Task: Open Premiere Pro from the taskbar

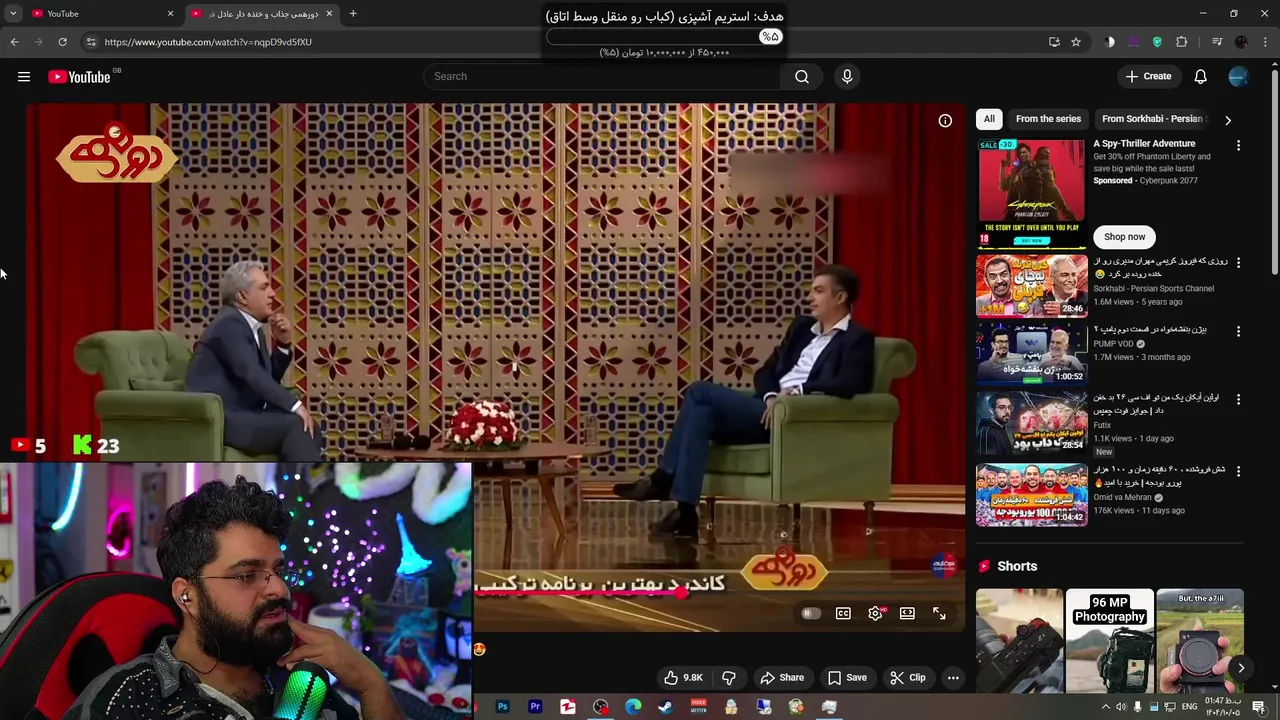Action: pos(535,707)
